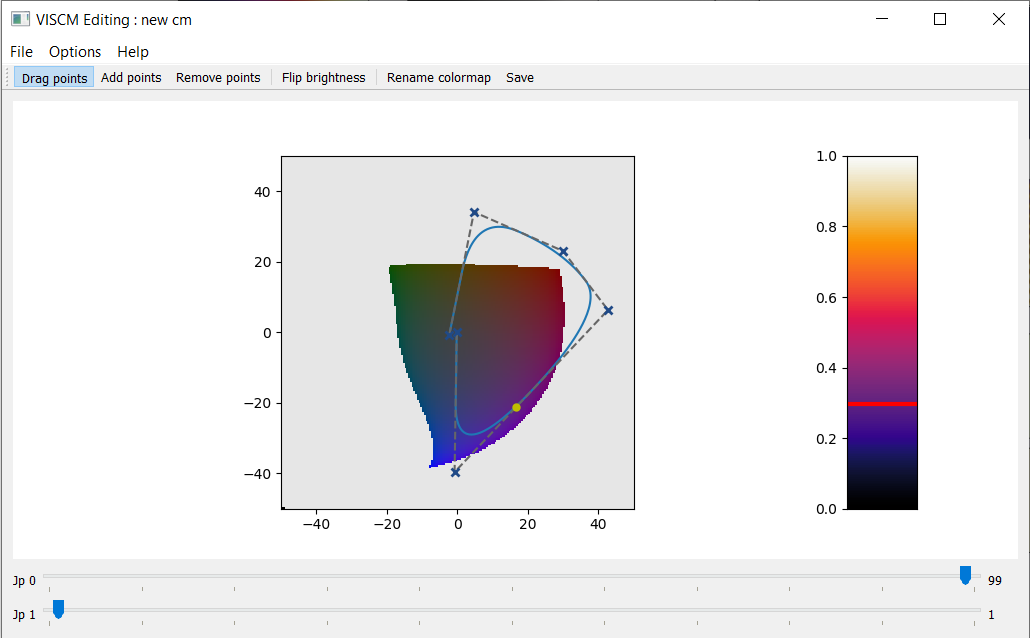Click the red marker line on colorbar

[882, 403]
